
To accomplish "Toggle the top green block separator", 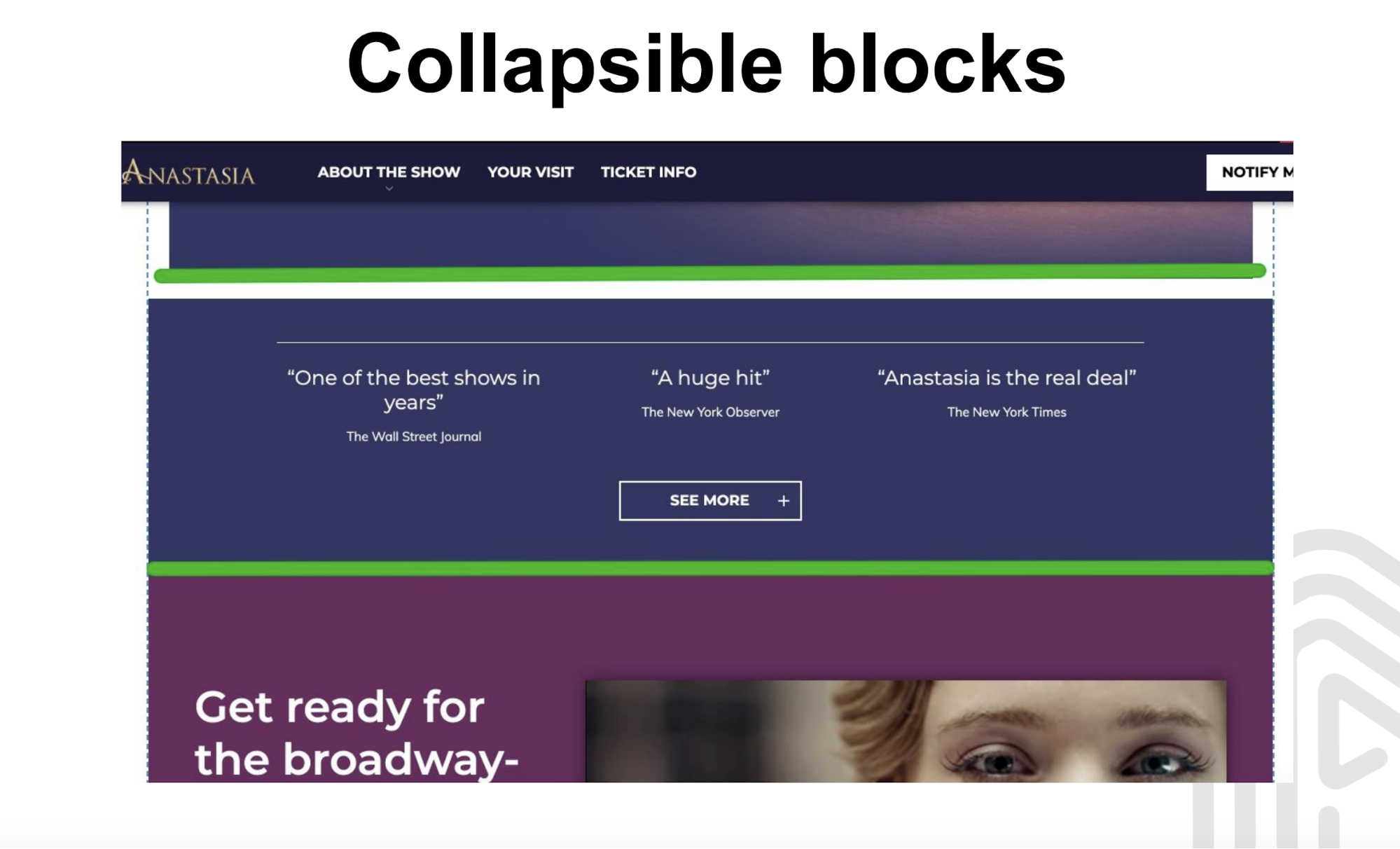I will coord(707,271).
